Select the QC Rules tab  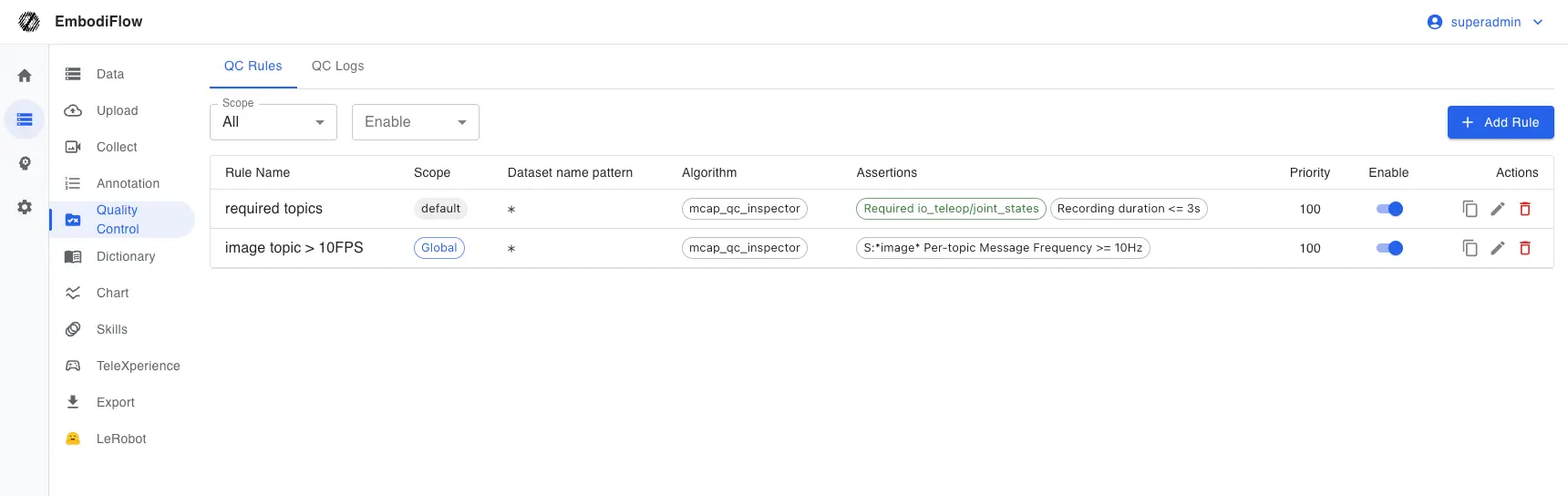tap(253, 66)
